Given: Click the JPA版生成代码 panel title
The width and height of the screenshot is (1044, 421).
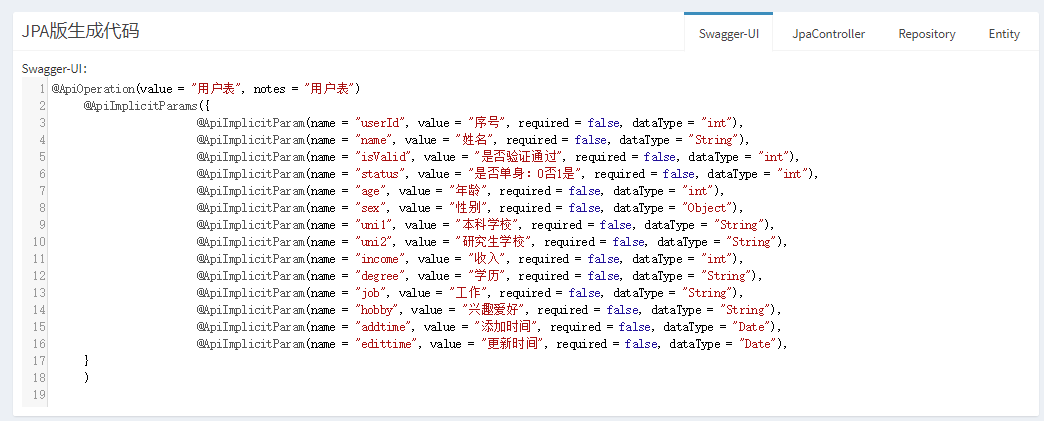Looking at the screenshot, I should coord(81,31).
